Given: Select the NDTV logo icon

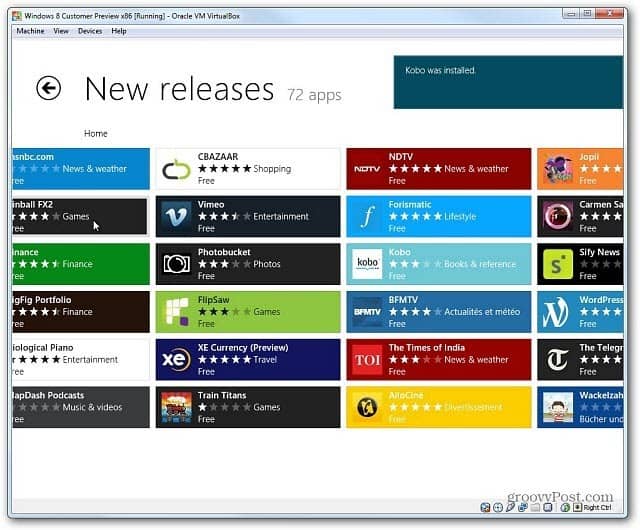Looking at the screenshot, I should pos(367,169).
